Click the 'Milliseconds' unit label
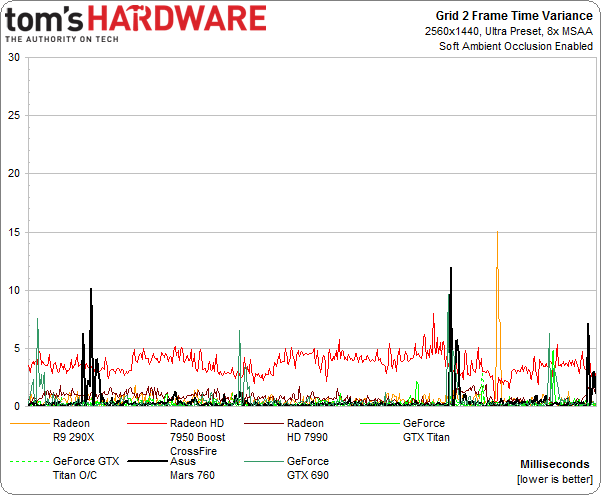The image size is (601, 495). [x=555, y=464]
